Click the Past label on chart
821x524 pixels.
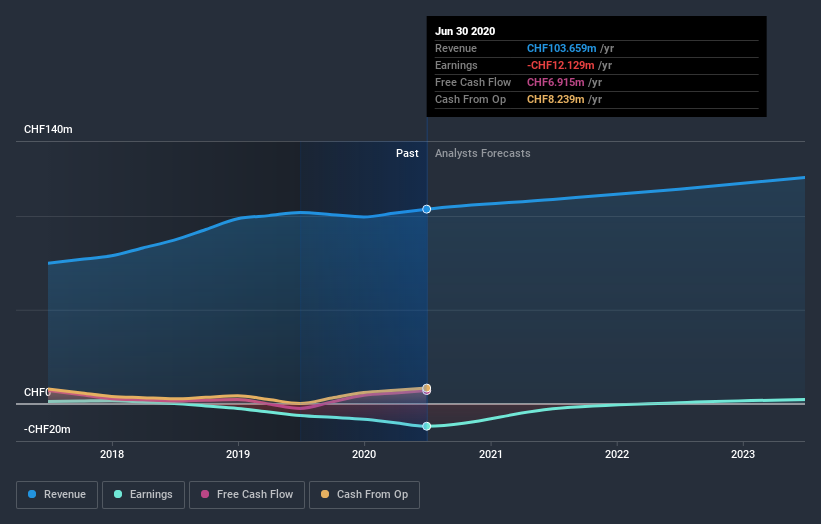pos(407,153)
